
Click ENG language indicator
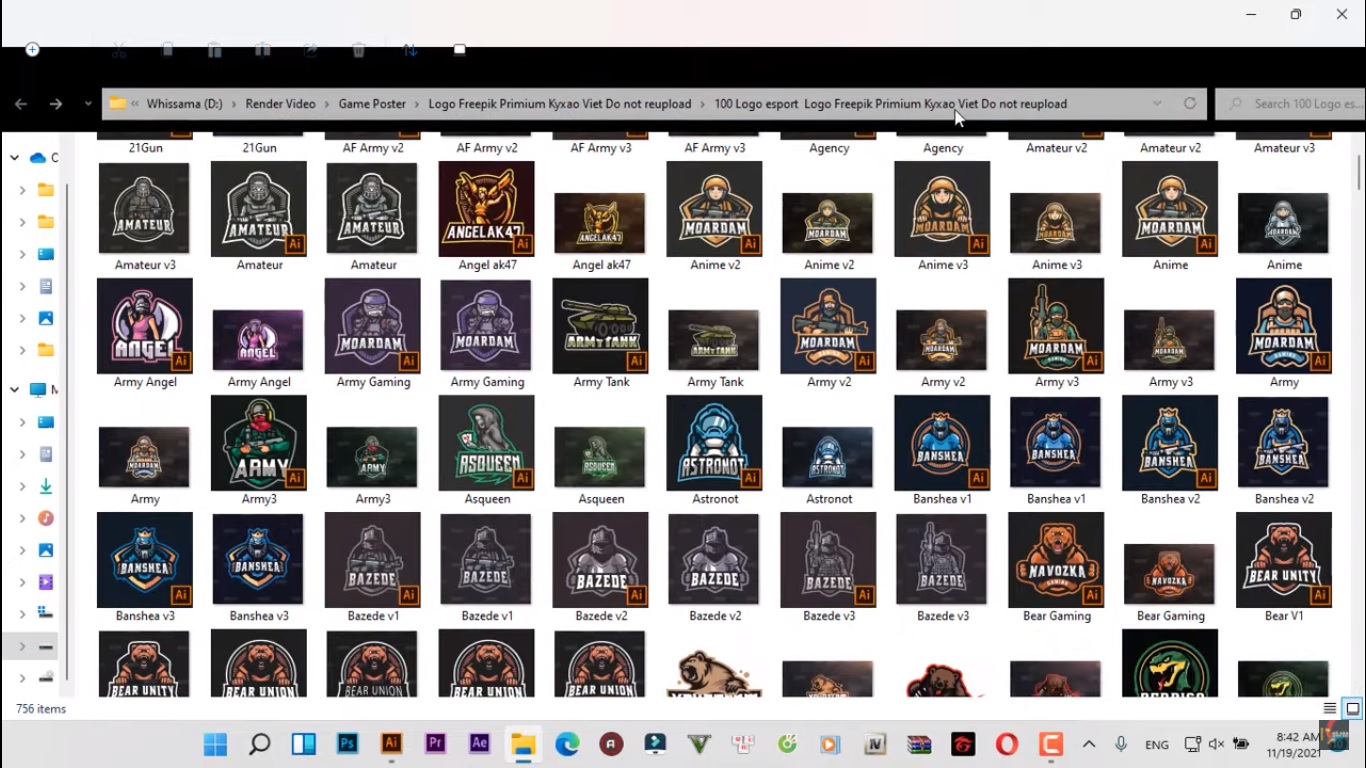1157,744
